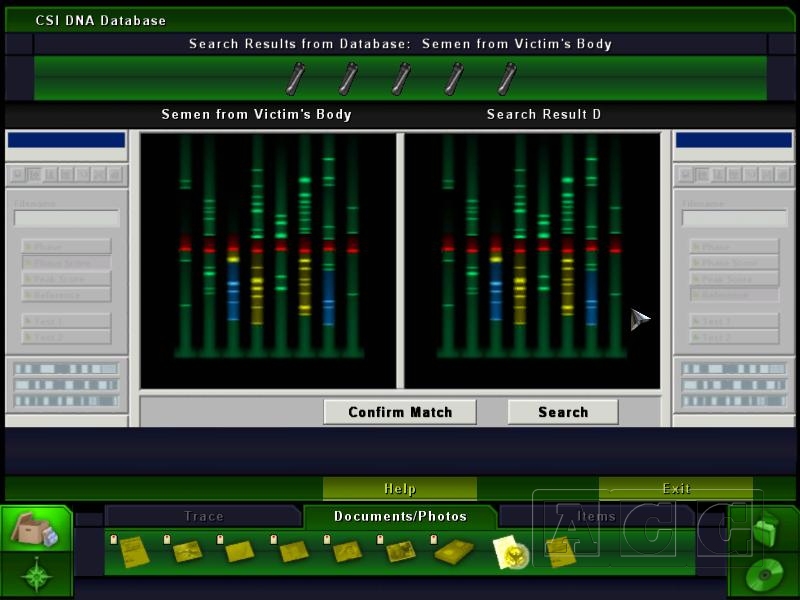
Task: Click the Confirm Match button
Action: click(400, 412)
